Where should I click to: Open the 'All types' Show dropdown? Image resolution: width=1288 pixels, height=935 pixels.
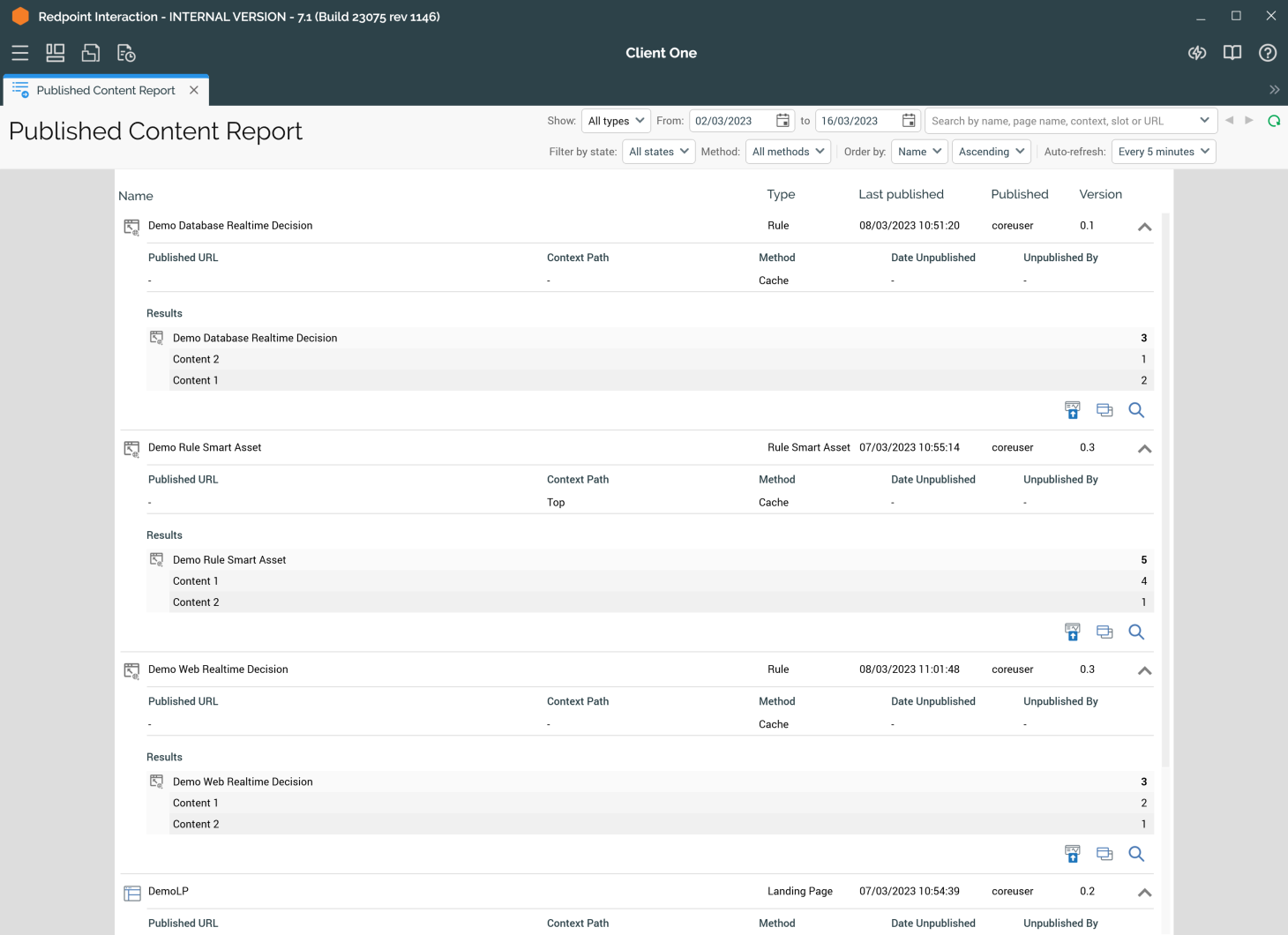(616, 121)
